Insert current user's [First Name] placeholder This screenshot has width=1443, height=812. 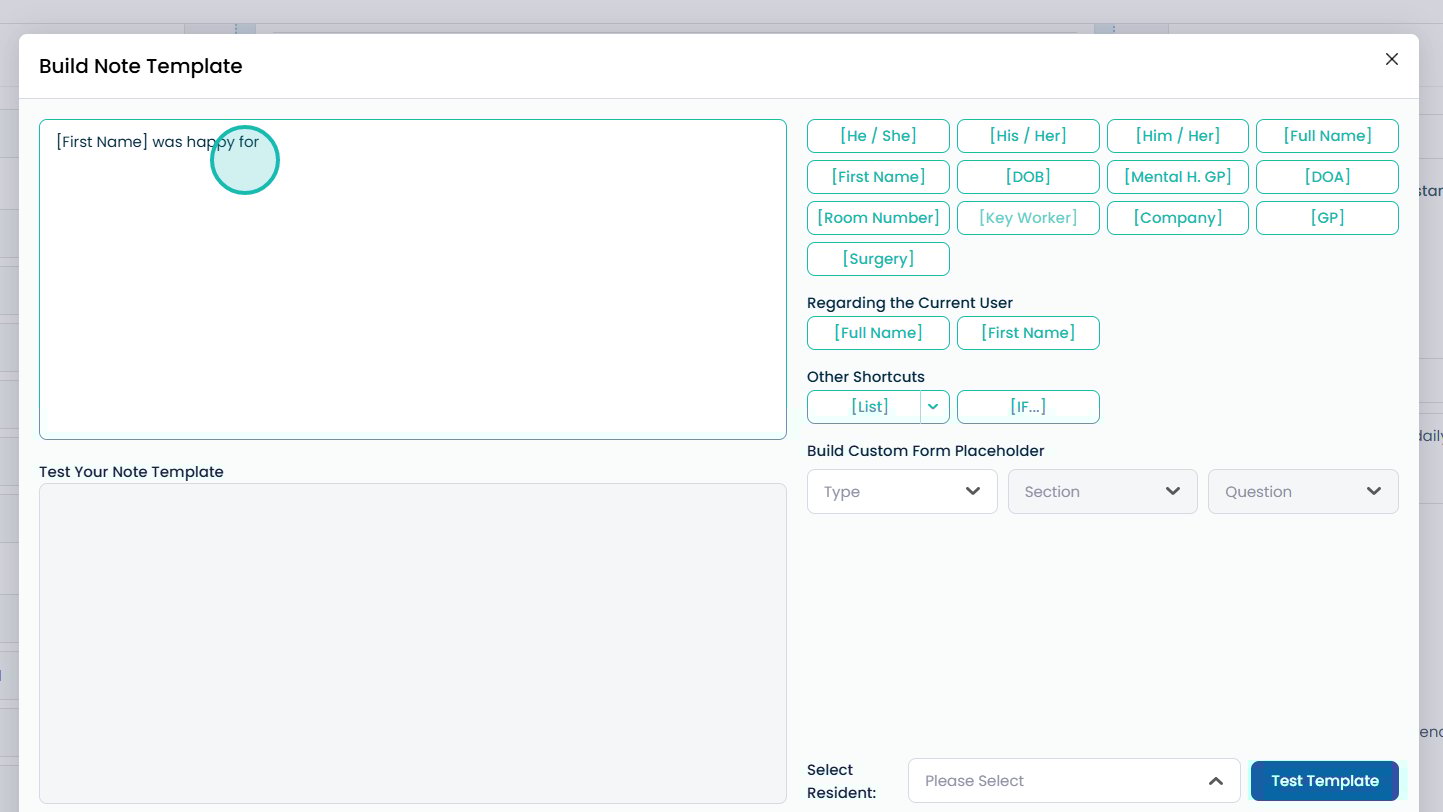click(1028, 333)
